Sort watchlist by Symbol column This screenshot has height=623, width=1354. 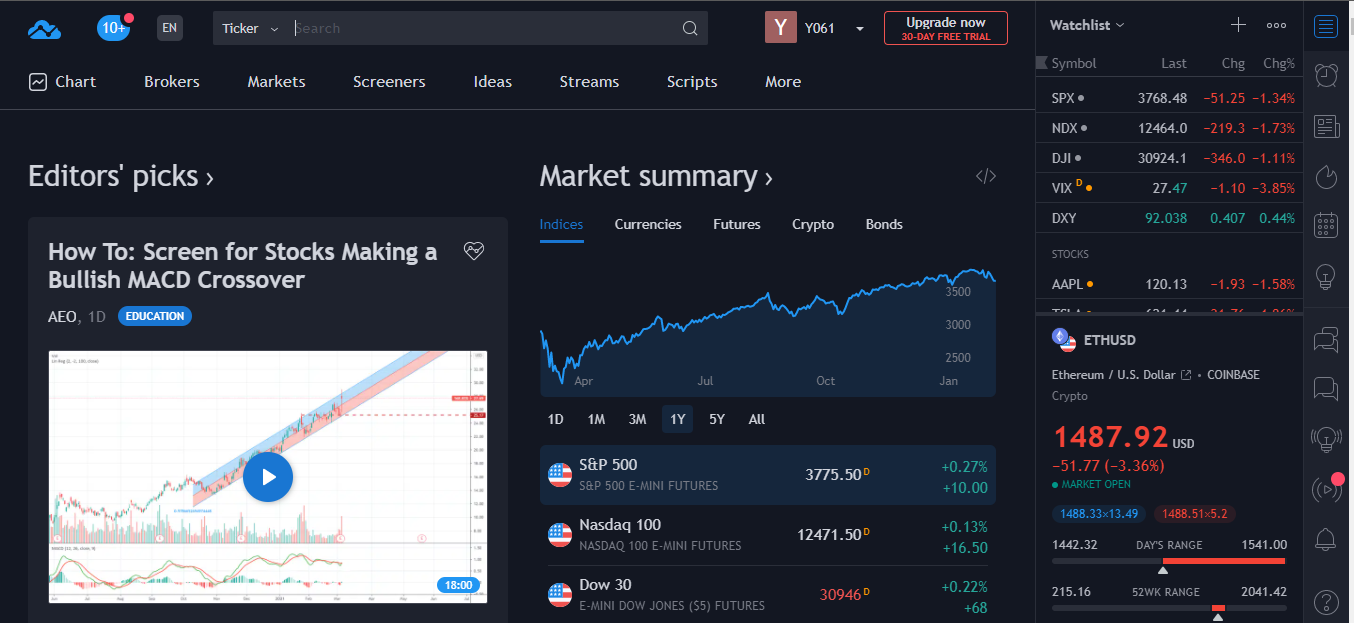pos(1074,63)
